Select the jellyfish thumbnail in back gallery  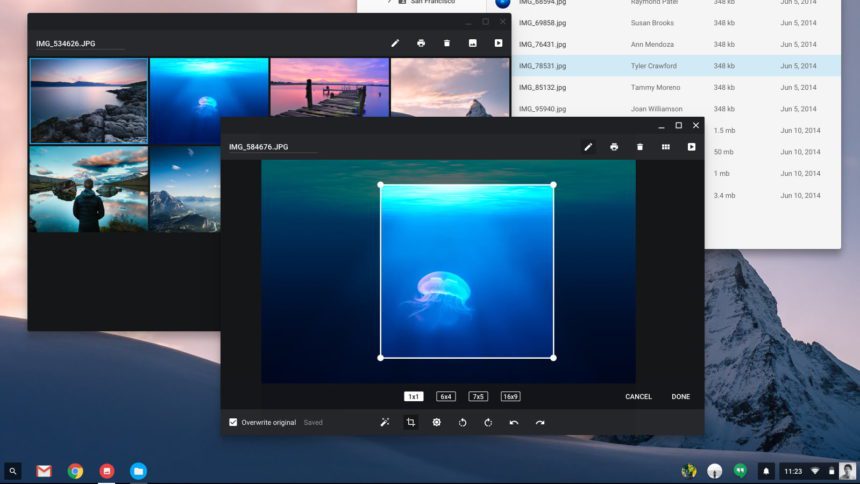pos(209,101)
